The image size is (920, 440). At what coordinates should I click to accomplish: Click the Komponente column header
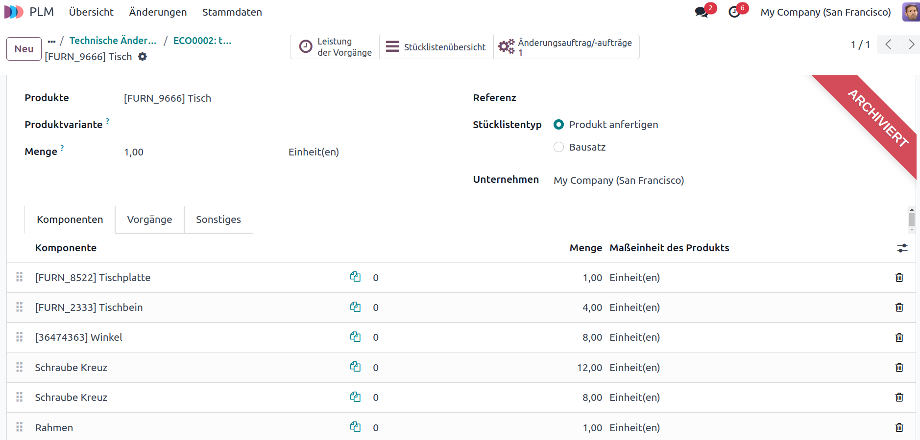click(66, 248)
